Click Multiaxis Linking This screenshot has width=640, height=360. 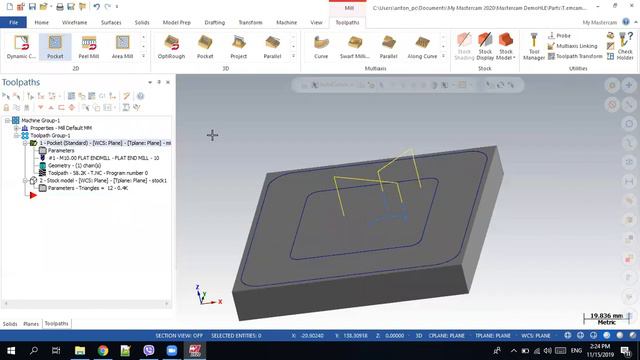(x=572, y=46)
